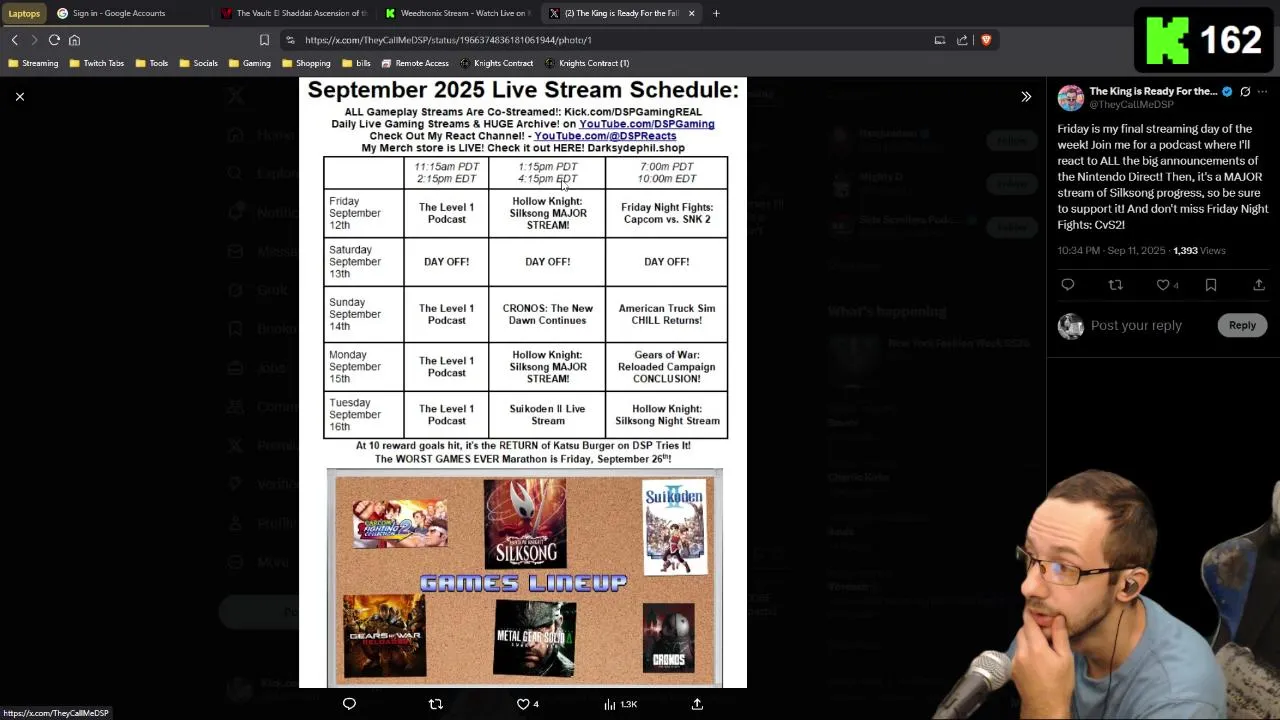Bookmark this page with the bookmark icon

[x=264, y=40]
